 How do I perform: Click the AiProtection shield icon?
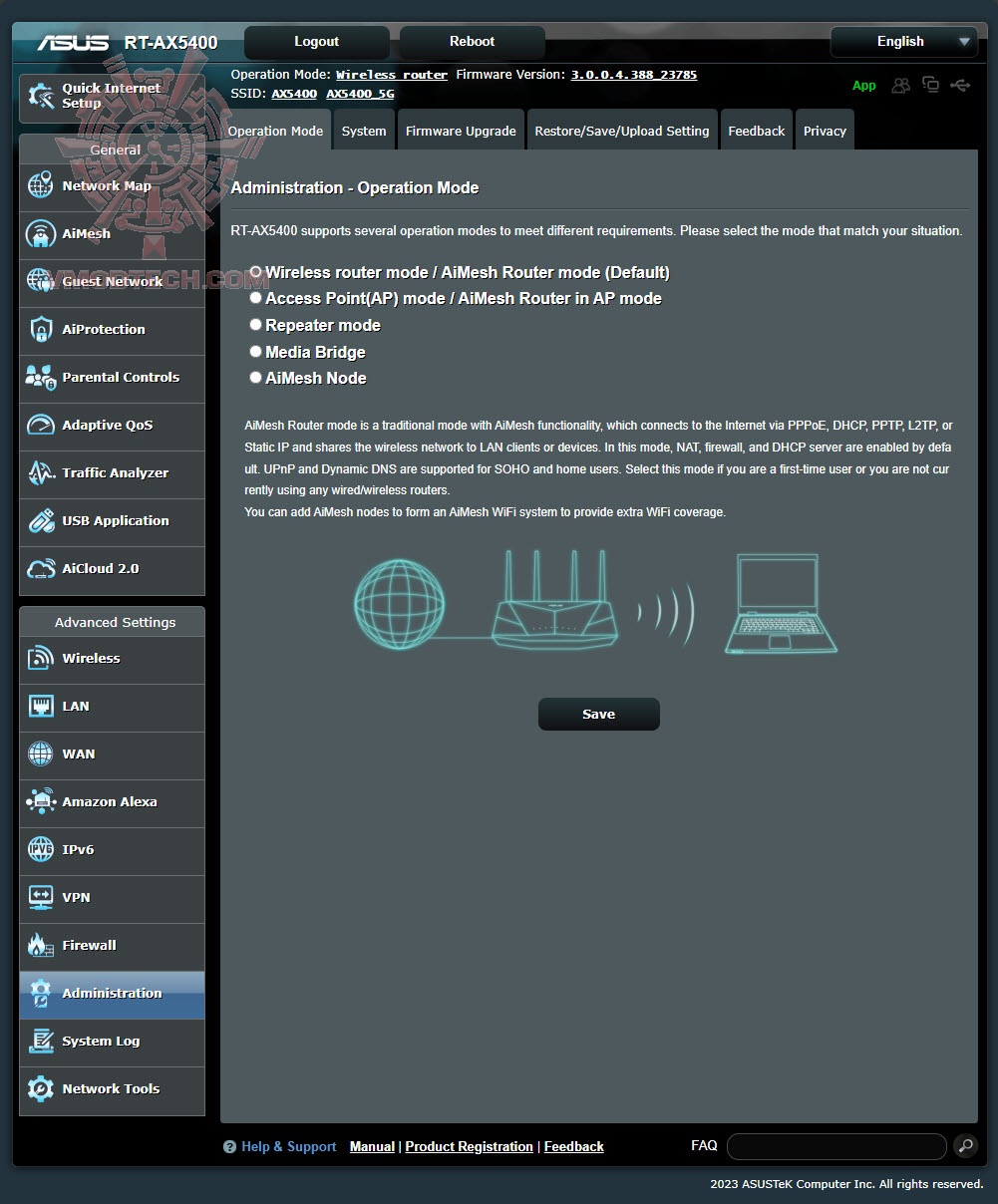coord(41,329)
